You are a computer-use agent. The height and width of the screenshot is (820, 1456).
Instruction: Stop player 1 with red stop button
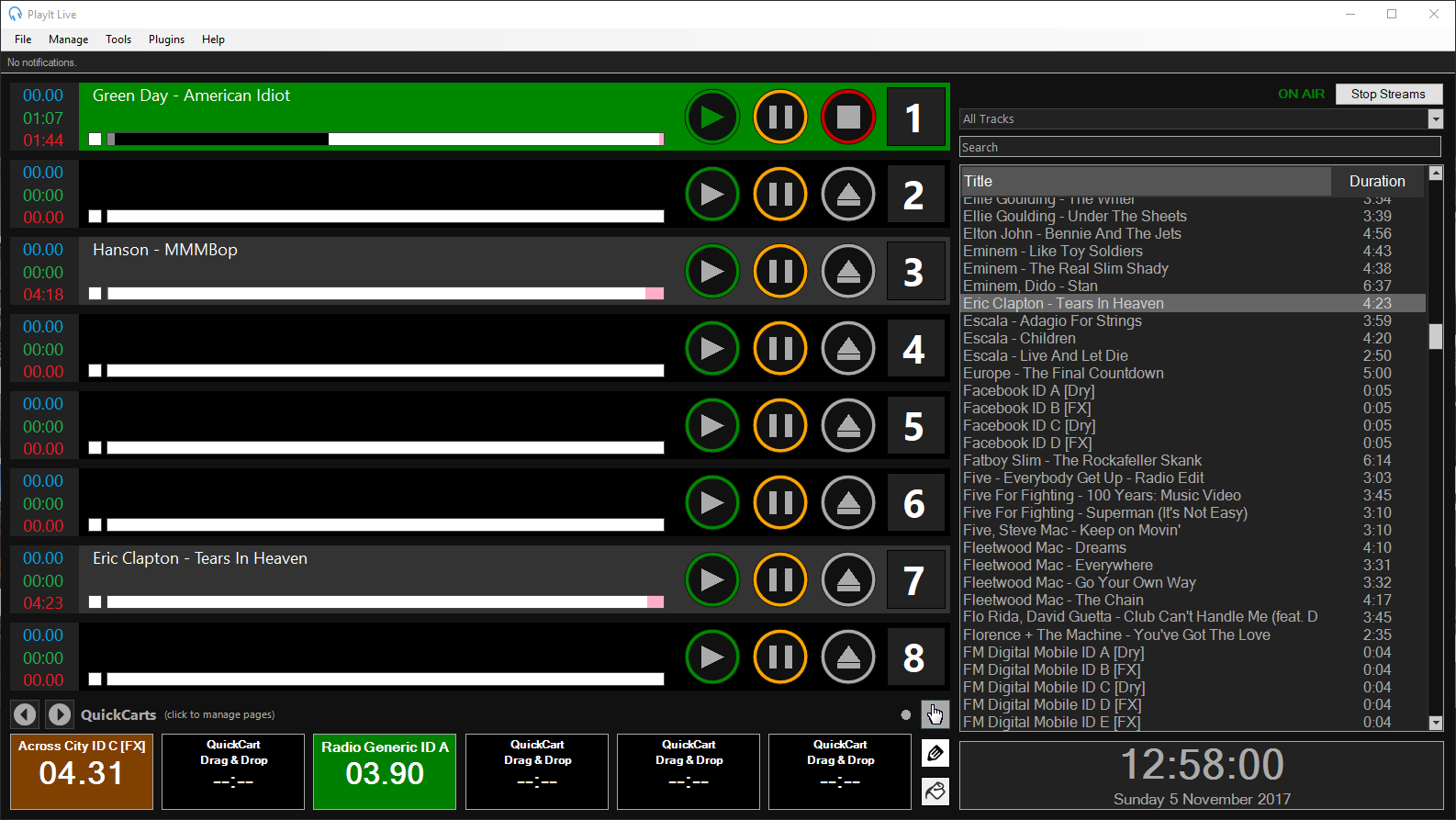848,118
